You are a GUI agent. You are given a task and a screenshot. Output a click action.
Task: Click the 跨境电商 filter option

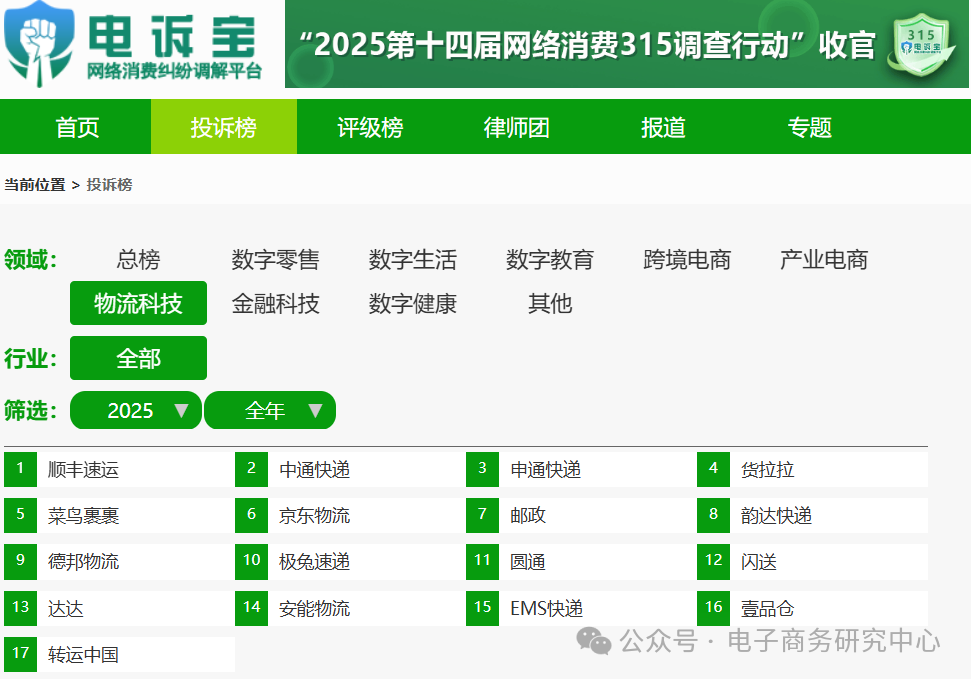(x=686, y=260)
